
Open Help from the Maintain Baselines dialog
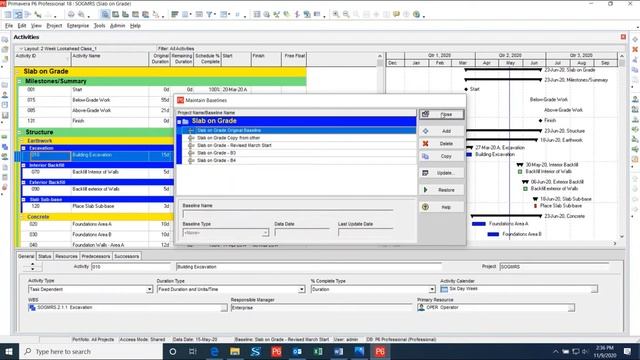coord(441,207)
